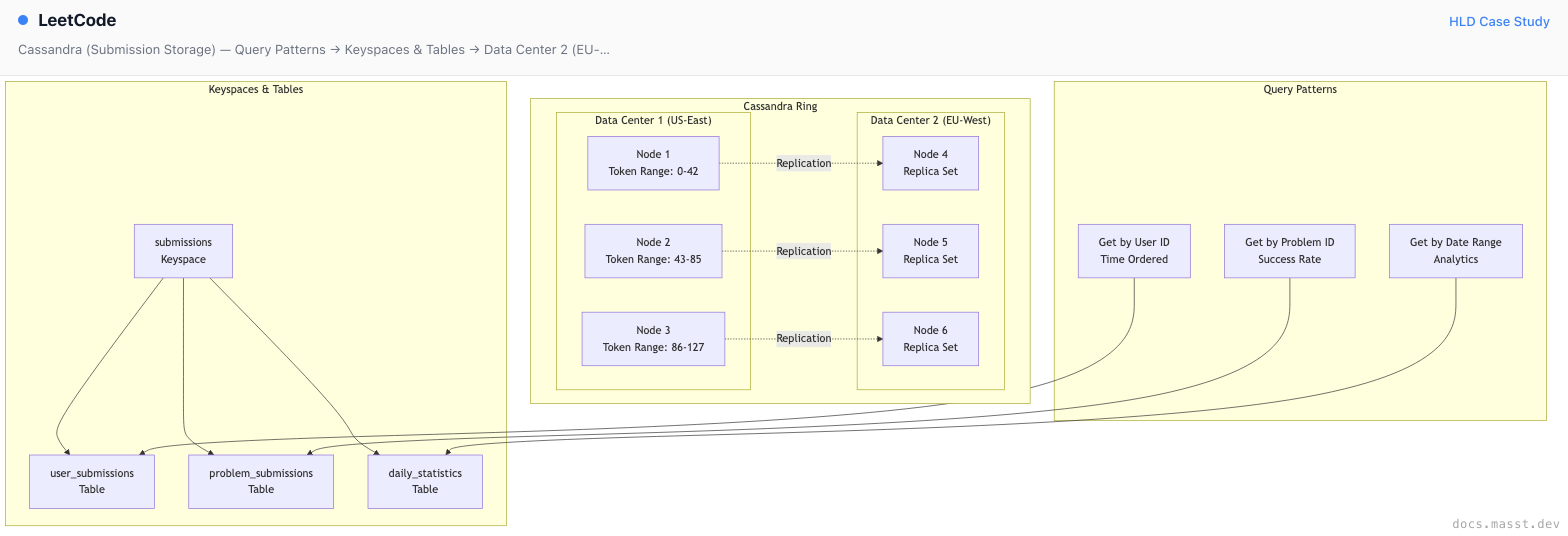Screen dimensions: 1568x536
Task: Select Get by User ID node
Action: [x=1134, y=251]
